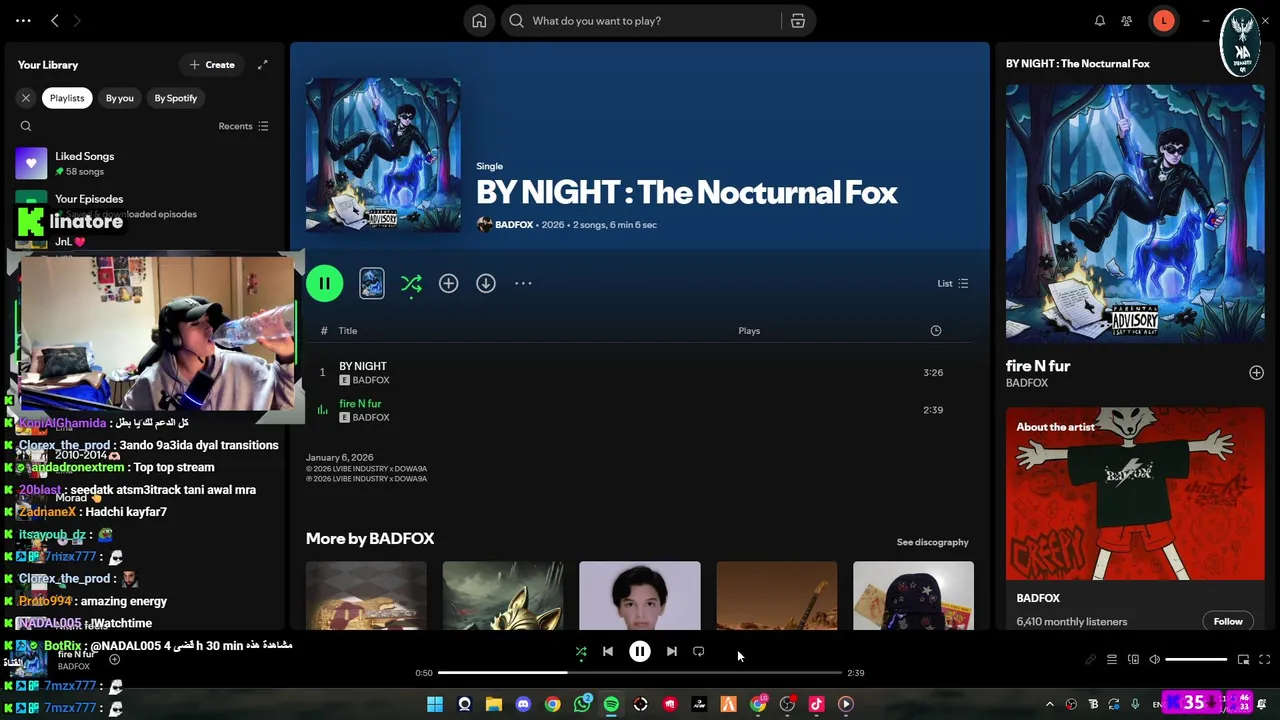Open the user profile avatar menu

1163,21
